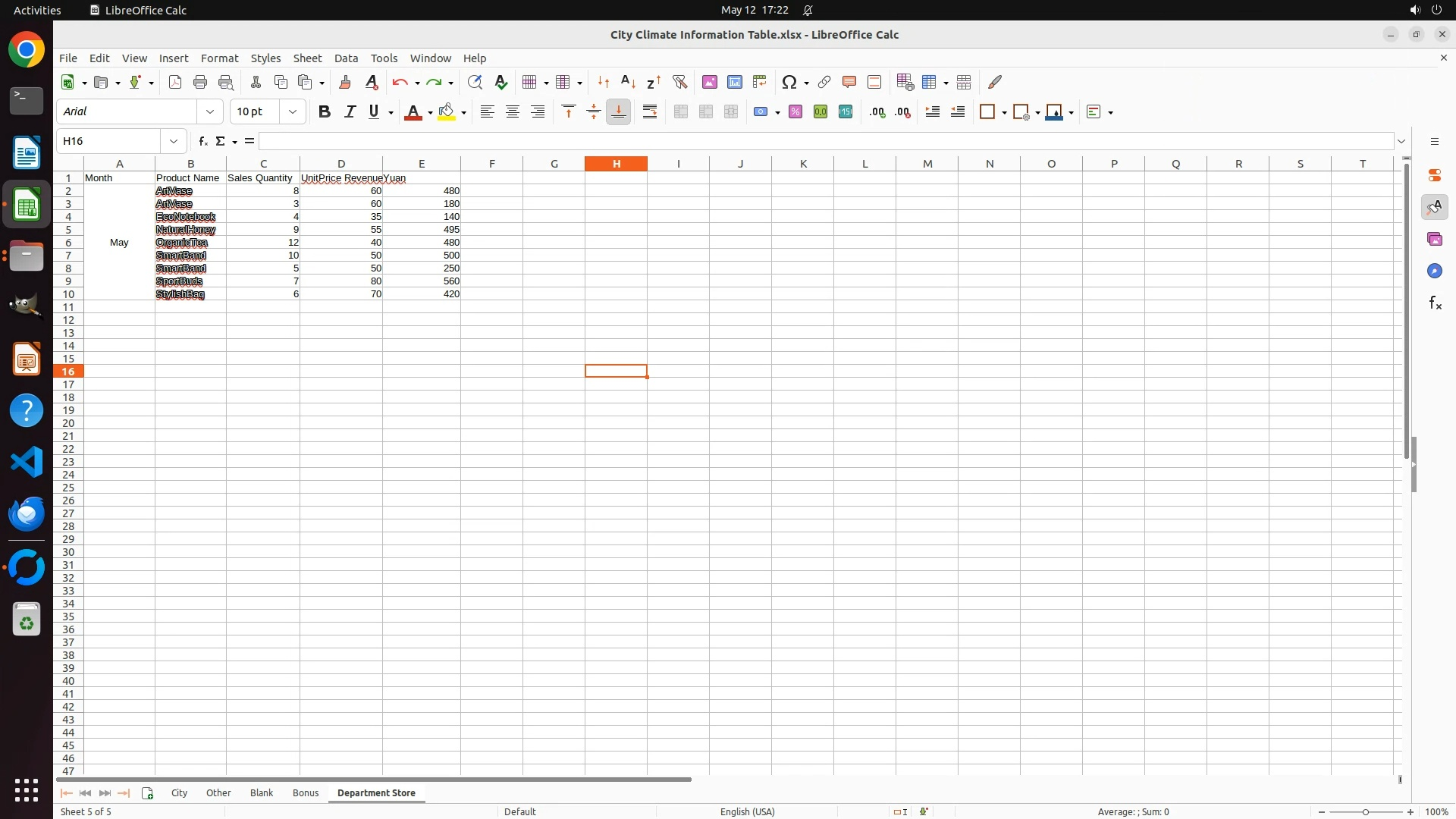This screenshot has height=819, width=1456.
Task: Click the Merge and Center Cells icon
Action: pos(681,112)
